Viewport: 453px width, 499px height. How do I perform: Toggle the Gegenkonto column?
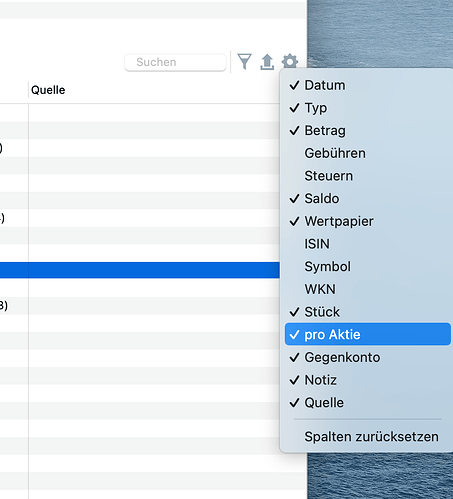[x=368, y=357]
